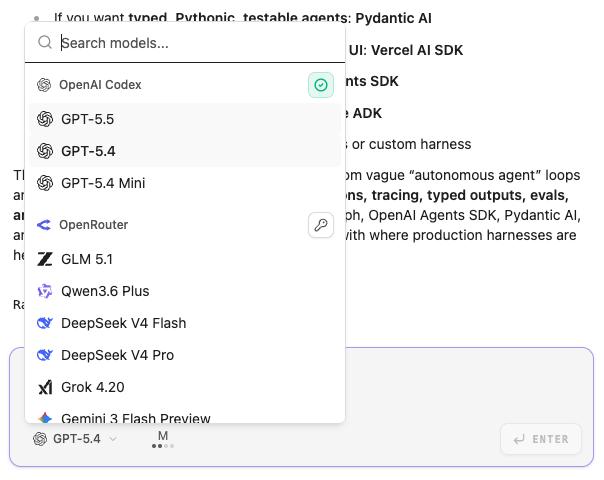The width and height of the screenshot is (604, 480).
Task: Click the OpenAI logo in the composer model selector
Action: (x=40, y=439)
